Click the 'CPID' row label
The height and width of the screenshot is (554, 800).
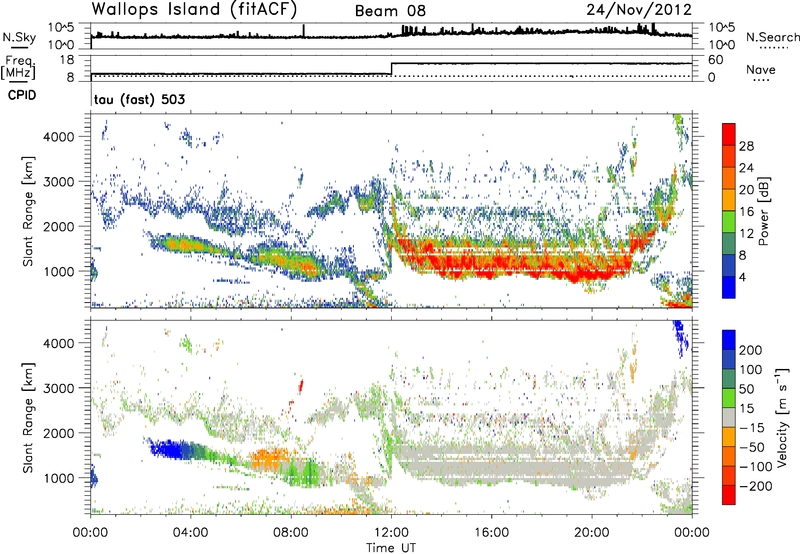point(22,95)
